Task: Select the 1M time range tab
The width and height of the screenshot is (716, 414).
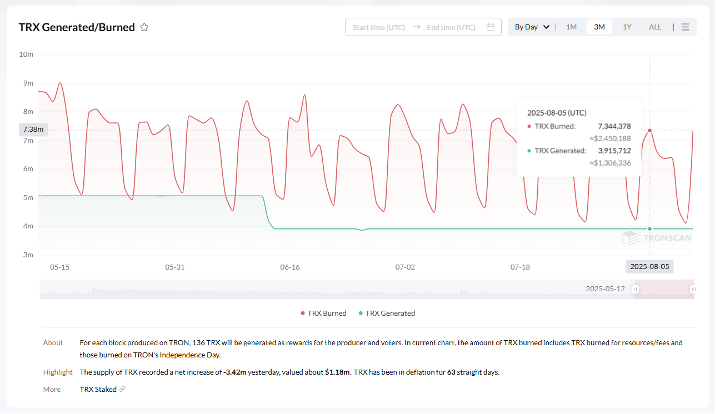Action: coord(571,27)
